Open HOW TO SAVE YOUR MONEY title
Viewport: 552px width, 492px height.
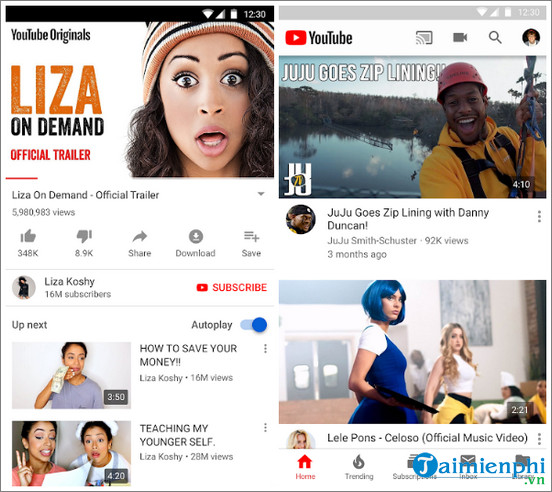pos(188,355)
